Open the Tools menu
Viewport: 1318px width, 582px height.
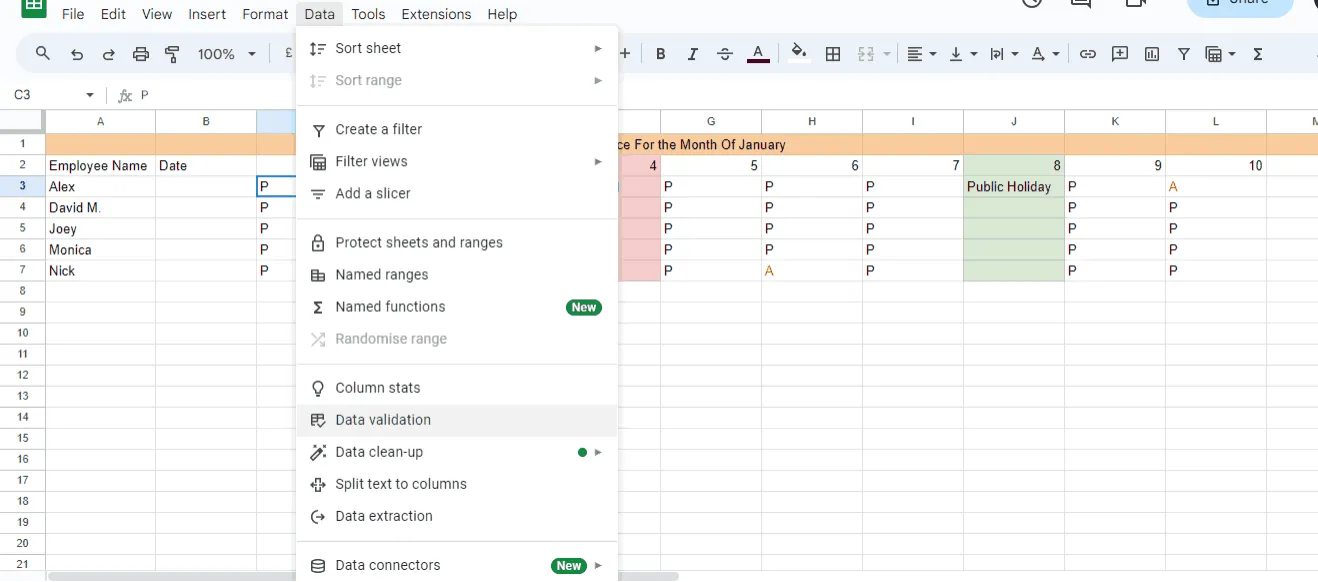click(x=368, y=14)
